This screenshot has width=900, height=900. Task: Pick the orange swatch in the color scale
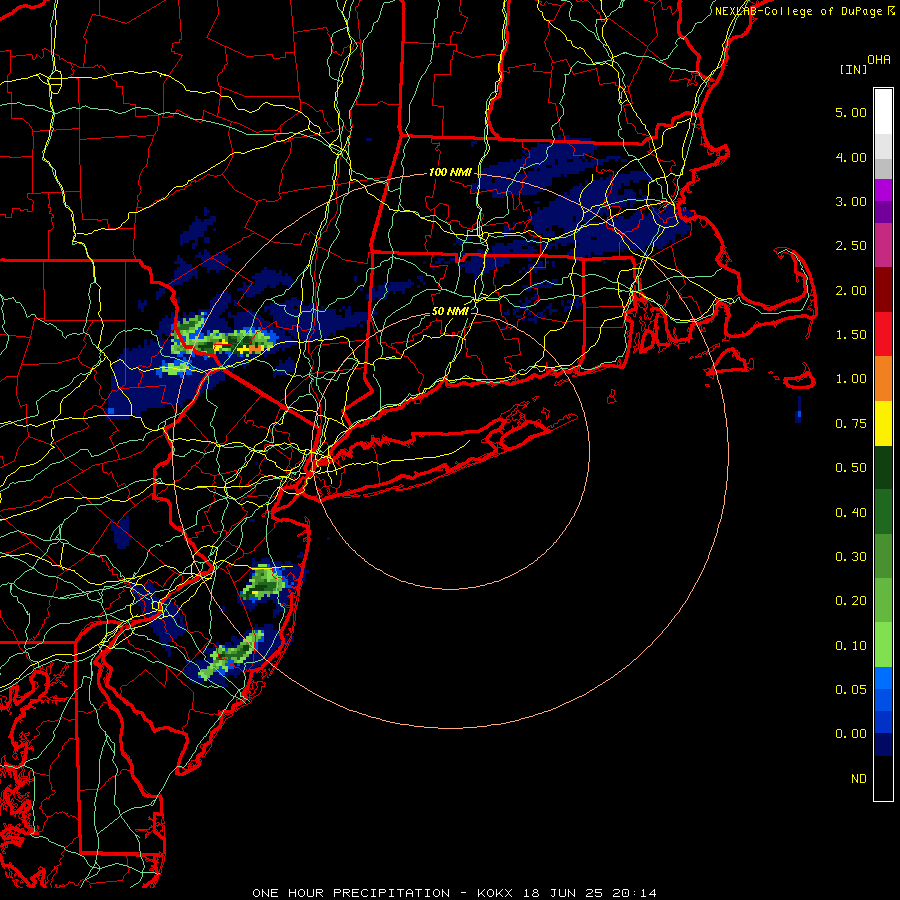click(883, 378)
